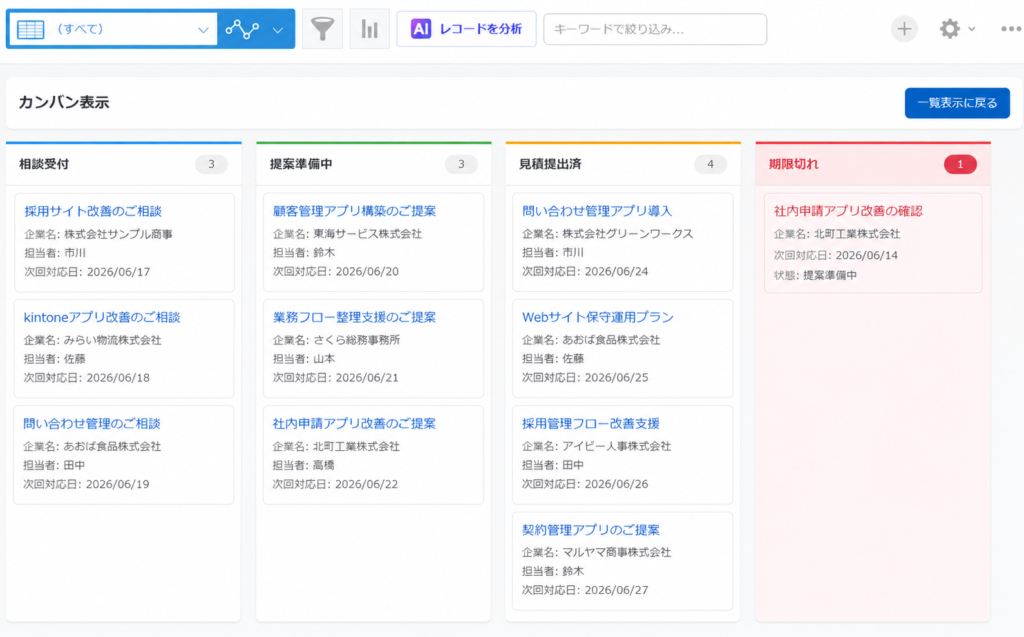Open 採用管理フロー改善支援 link

click(x=591, y=423)
